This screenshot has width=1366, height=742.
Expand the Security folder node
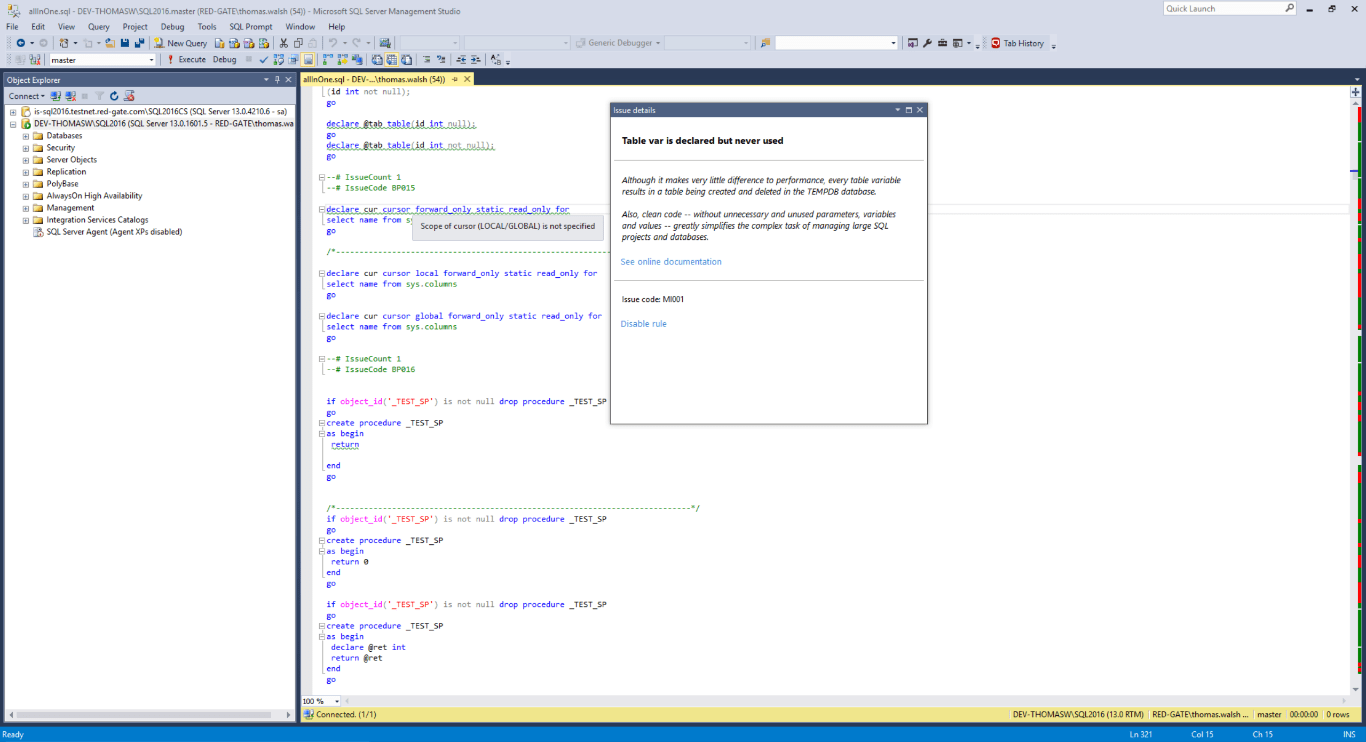pyautogui.click(x=26, y=148)
